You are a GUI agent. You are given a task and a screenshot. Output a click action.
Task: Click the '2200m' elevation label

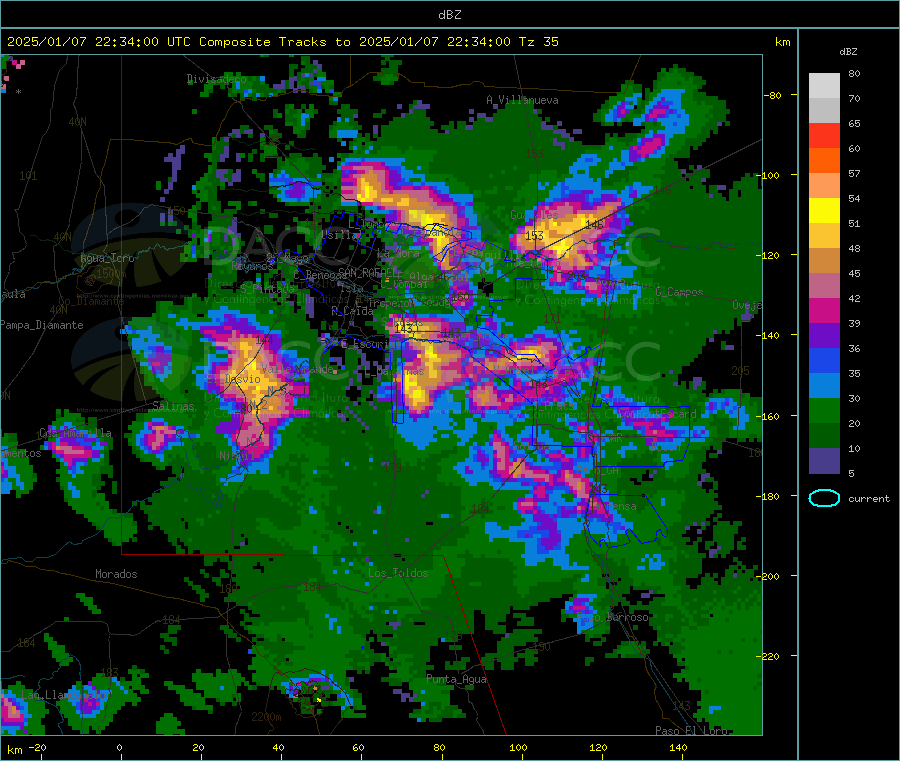266,717
